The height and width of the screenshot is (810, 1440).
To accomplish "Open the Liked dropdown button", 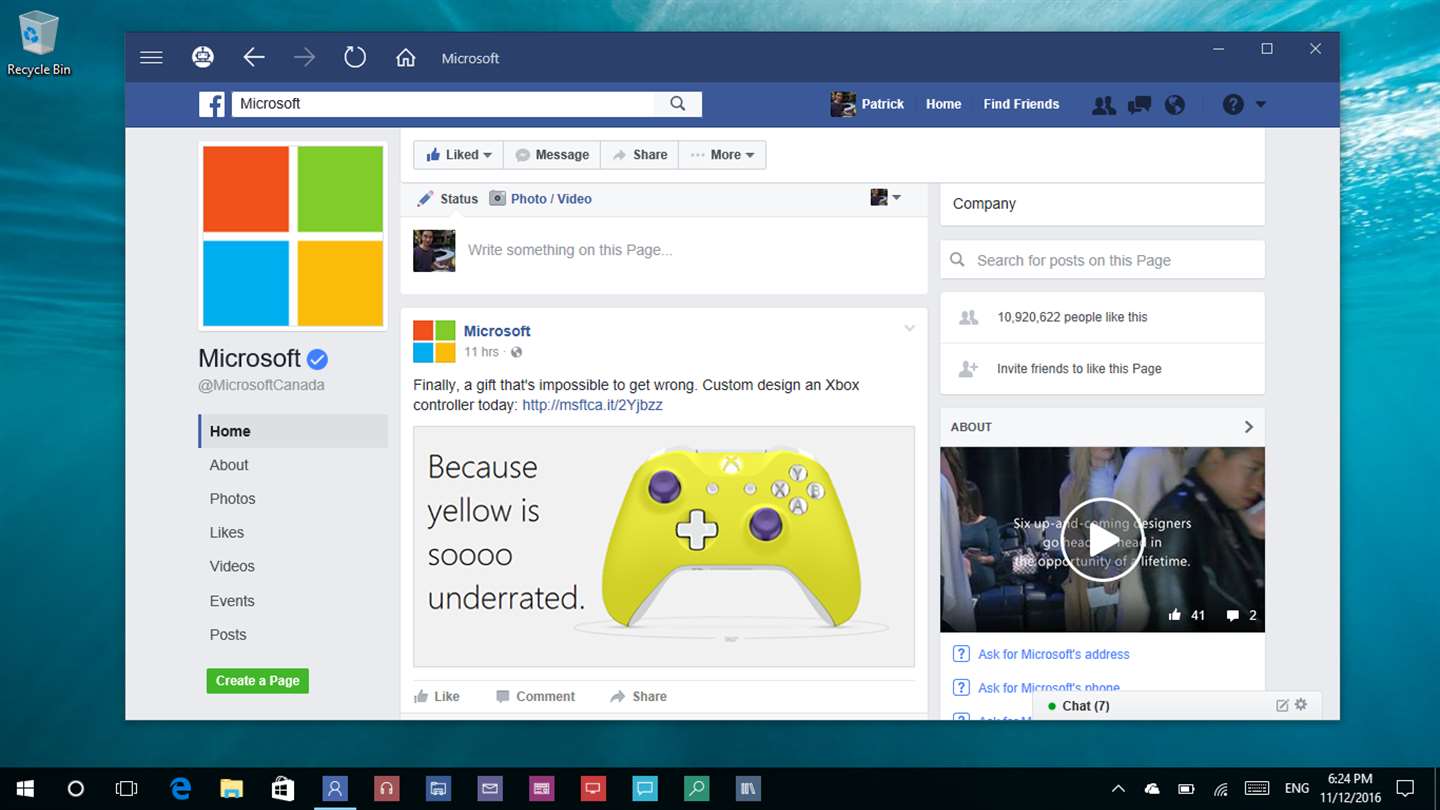I will click(458, 155).
